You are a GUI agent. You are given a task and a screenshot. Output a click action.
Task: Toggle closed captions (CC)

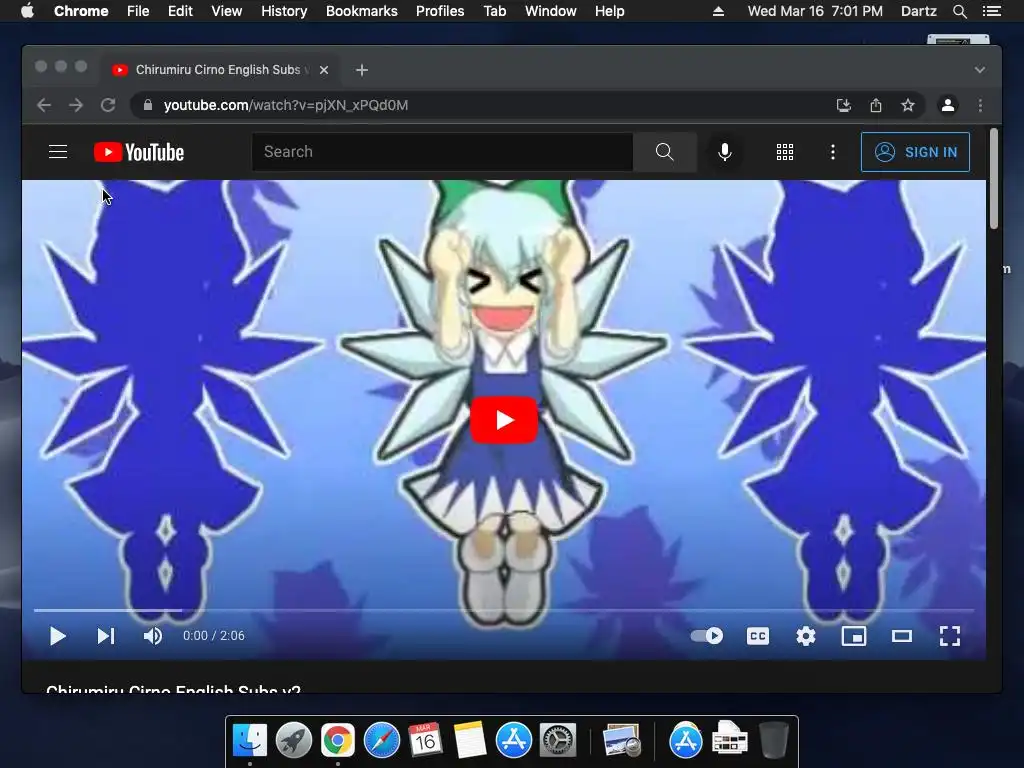[x=758, y=636]
